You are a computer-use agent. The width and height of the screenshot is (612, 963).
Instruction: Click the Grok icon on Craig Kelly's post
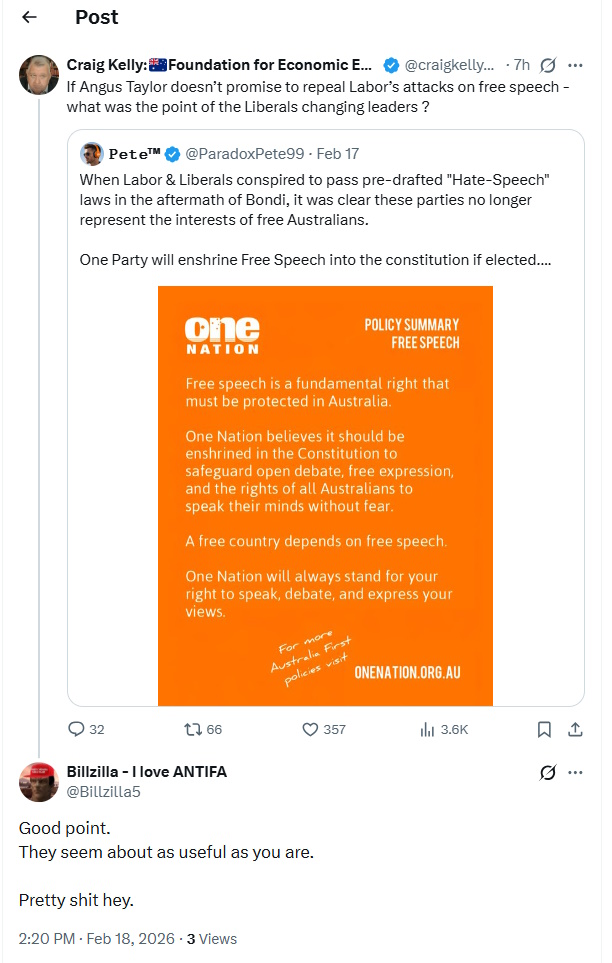click(547, 65)
